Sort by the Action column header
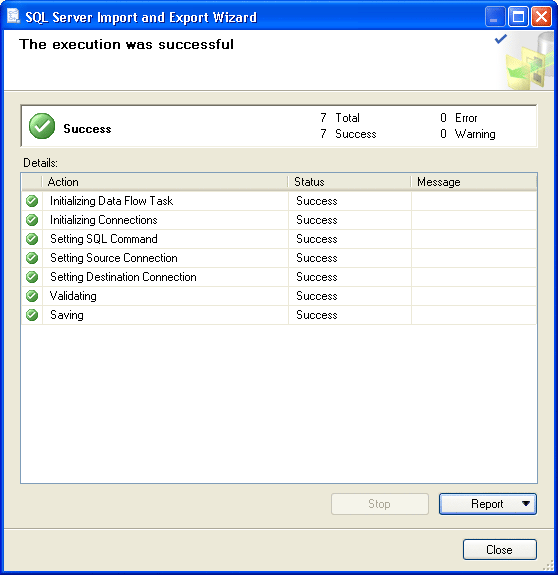This screenshot has height=575, width=558. coord(164,182)
